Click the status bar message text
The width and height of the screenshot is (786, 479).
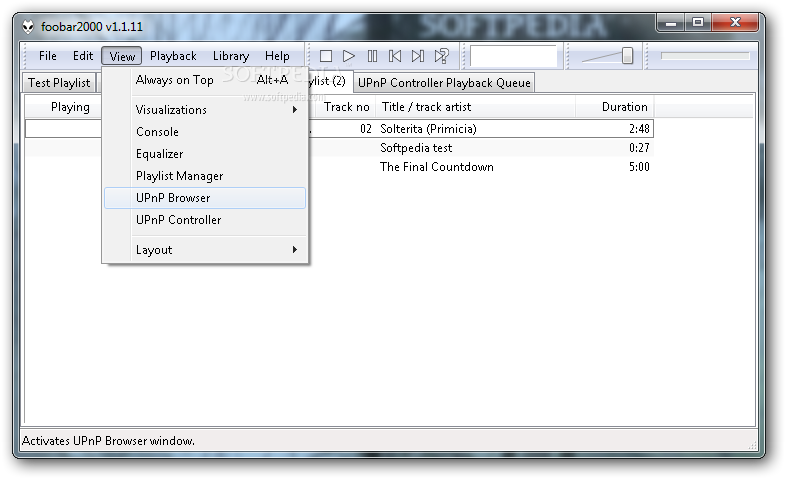pos(108,441)
